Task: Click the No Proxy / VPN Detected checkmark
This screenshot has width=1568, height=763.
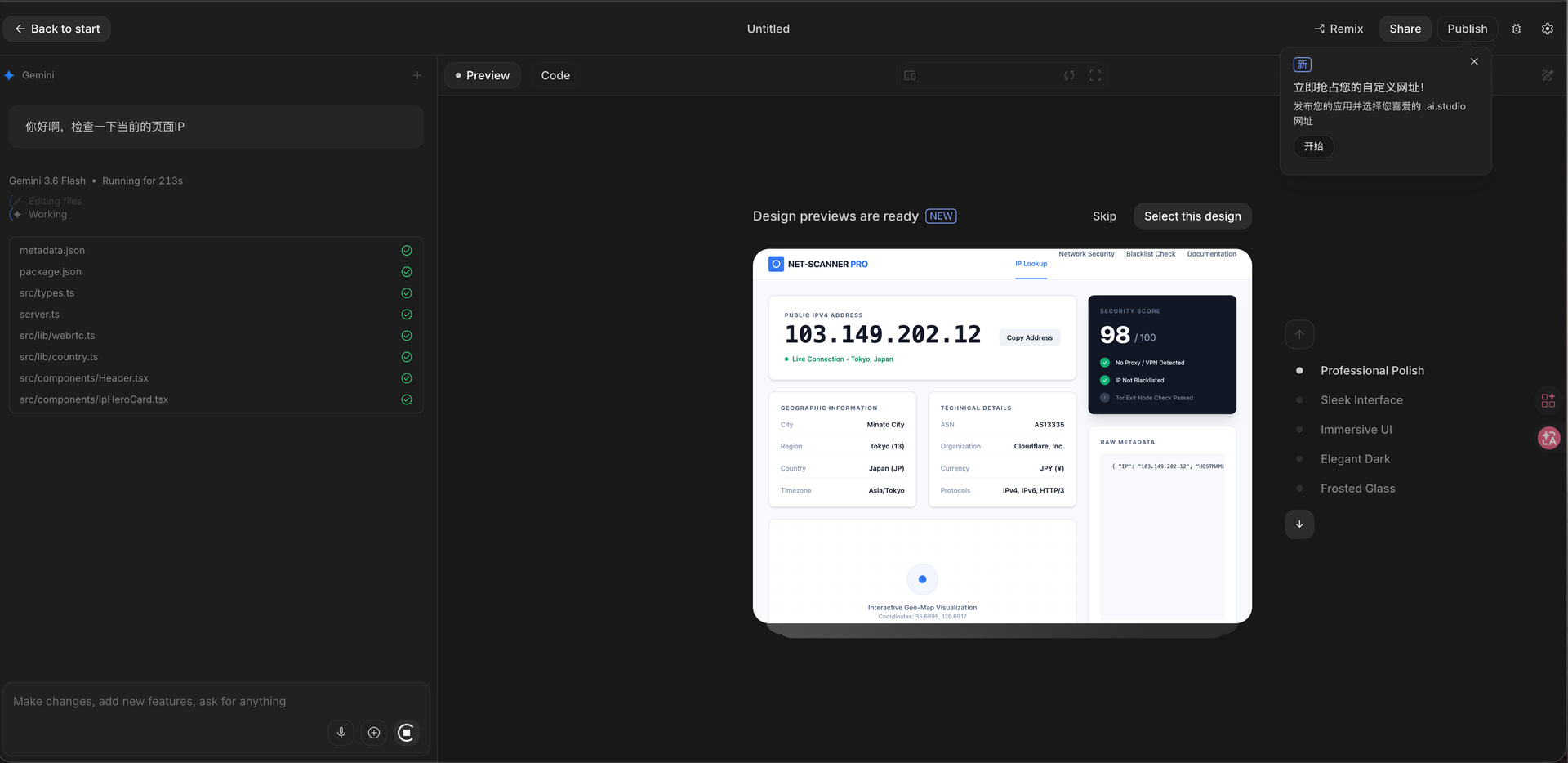Action: pos(1105,363)
